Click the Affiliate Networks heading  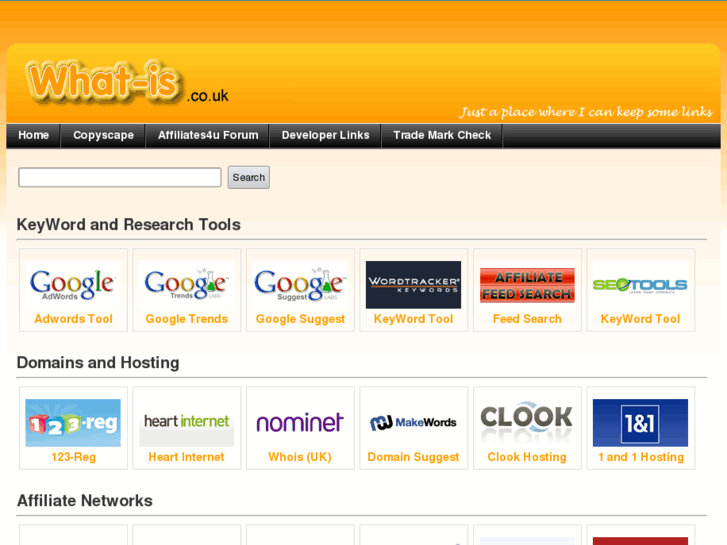tap(85, 501)
